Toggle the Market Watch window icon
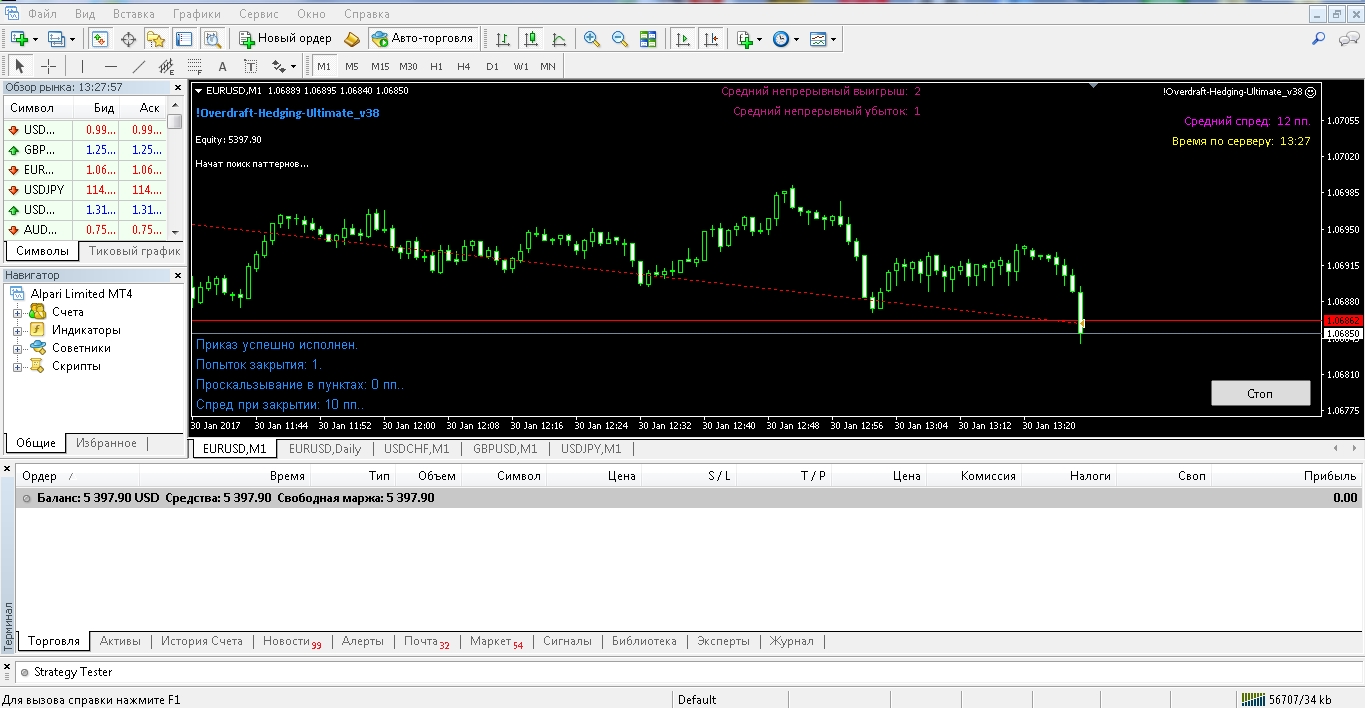The width and height of the screenshot is (1365, 708). (x=100, y=39)
